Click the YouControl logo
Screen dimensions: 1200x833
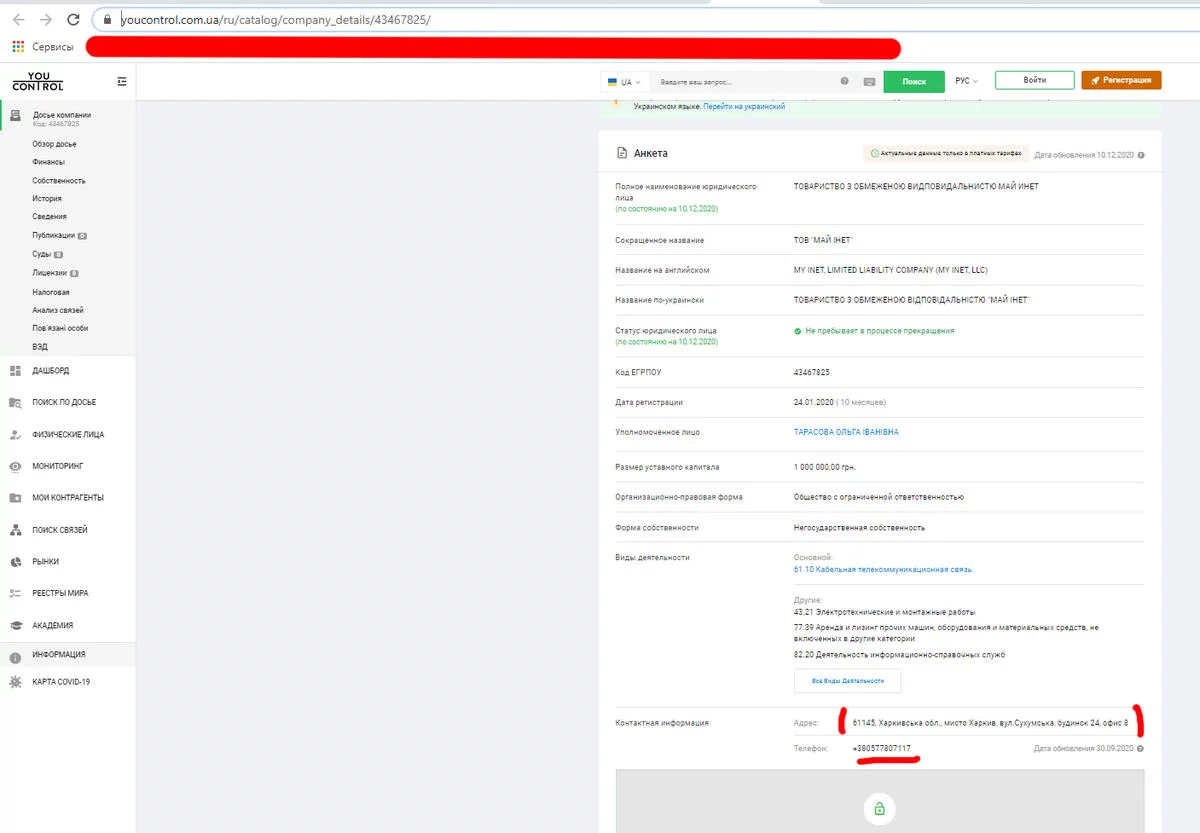[x=38, y=81]
